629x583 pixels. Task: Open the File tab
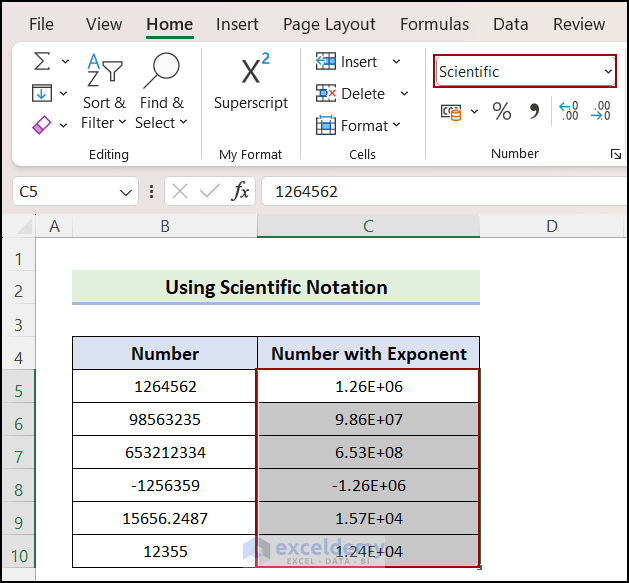tap(41, 24)
